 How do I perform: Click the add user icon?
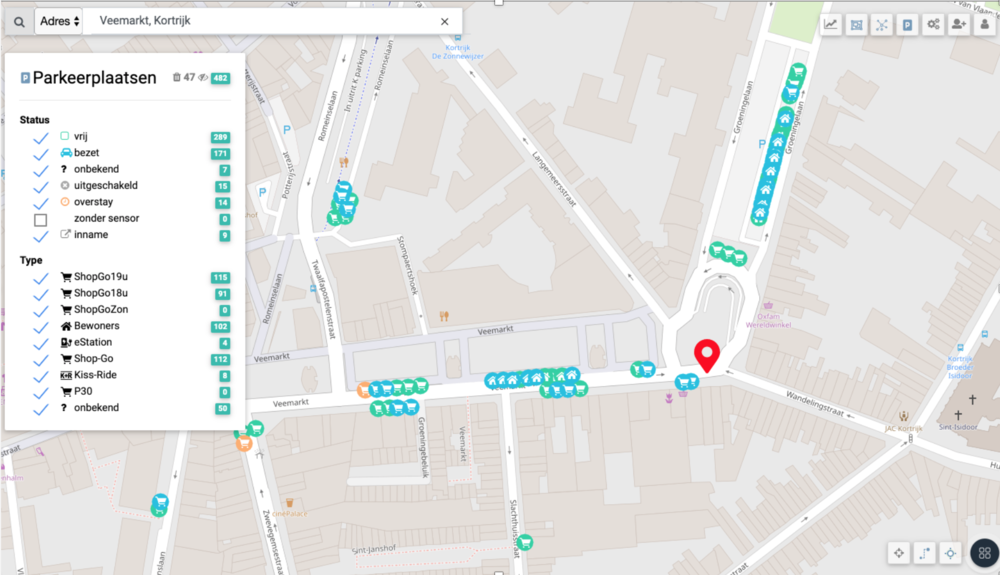point(959,25)
